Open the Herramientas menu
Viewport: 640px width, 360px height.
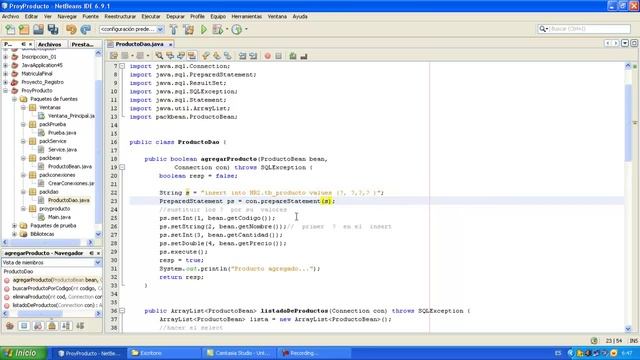pyautogui.click(x=247, y=16)
